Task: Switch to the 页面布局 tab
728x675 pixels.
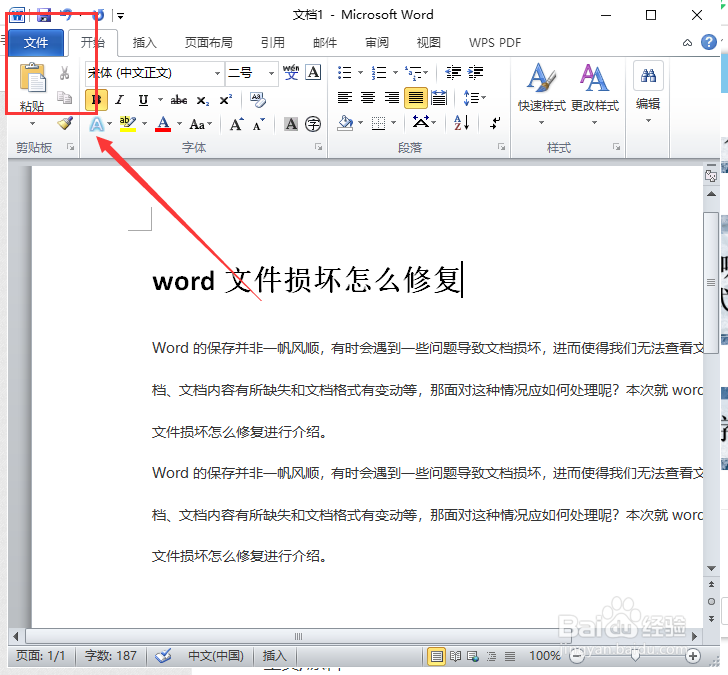Action: coord(208,42)
